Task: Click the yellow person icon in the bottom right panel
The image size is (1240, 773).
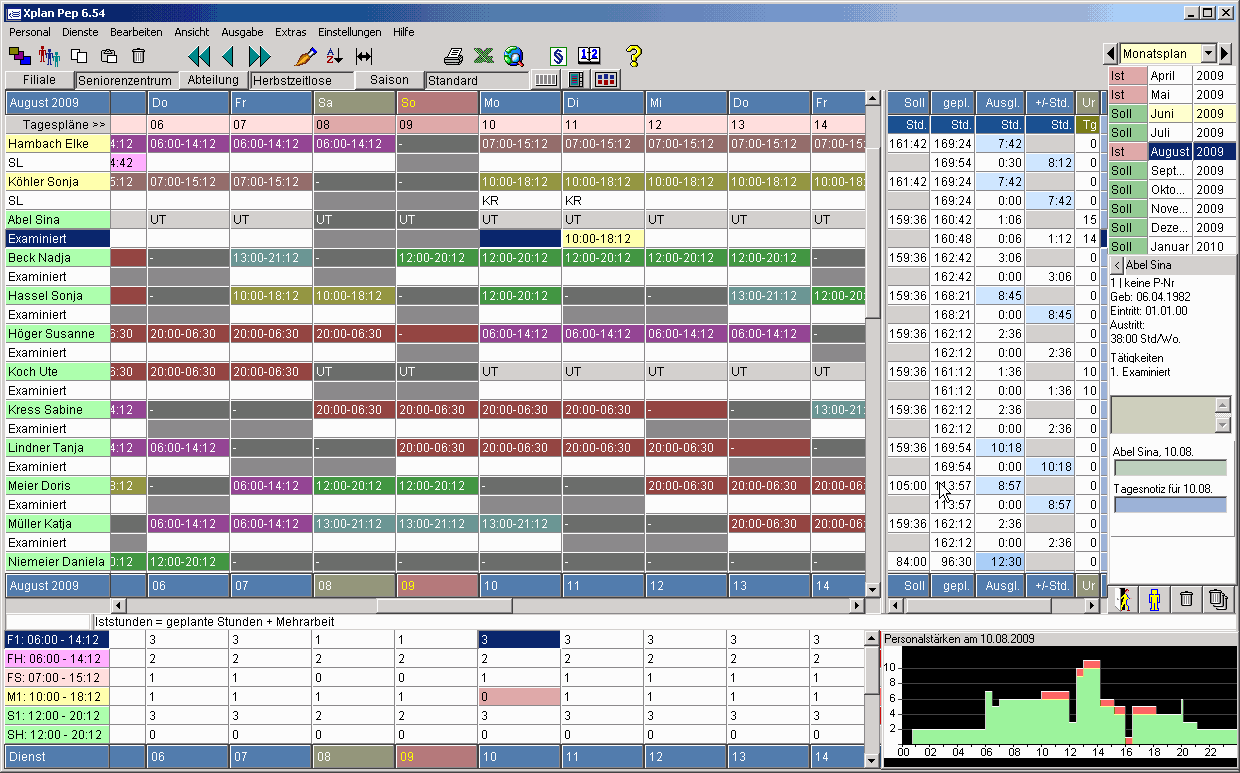Action: 1154,599
